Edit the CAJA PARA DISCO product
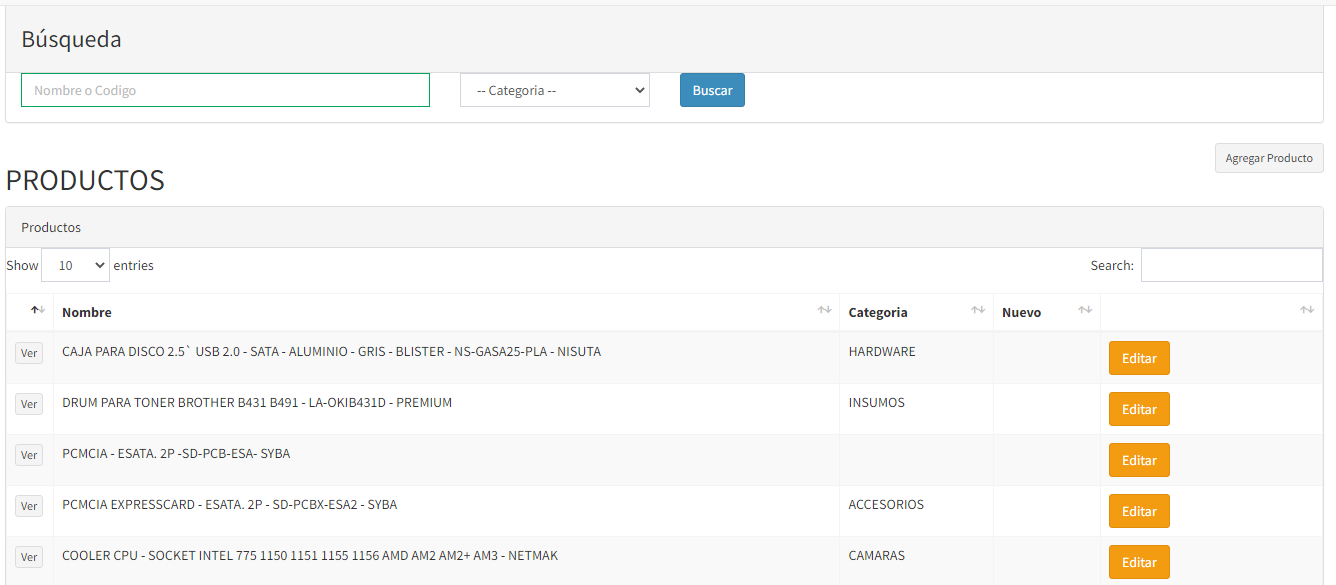The image size is (1336, 585). coord(1139,358)
